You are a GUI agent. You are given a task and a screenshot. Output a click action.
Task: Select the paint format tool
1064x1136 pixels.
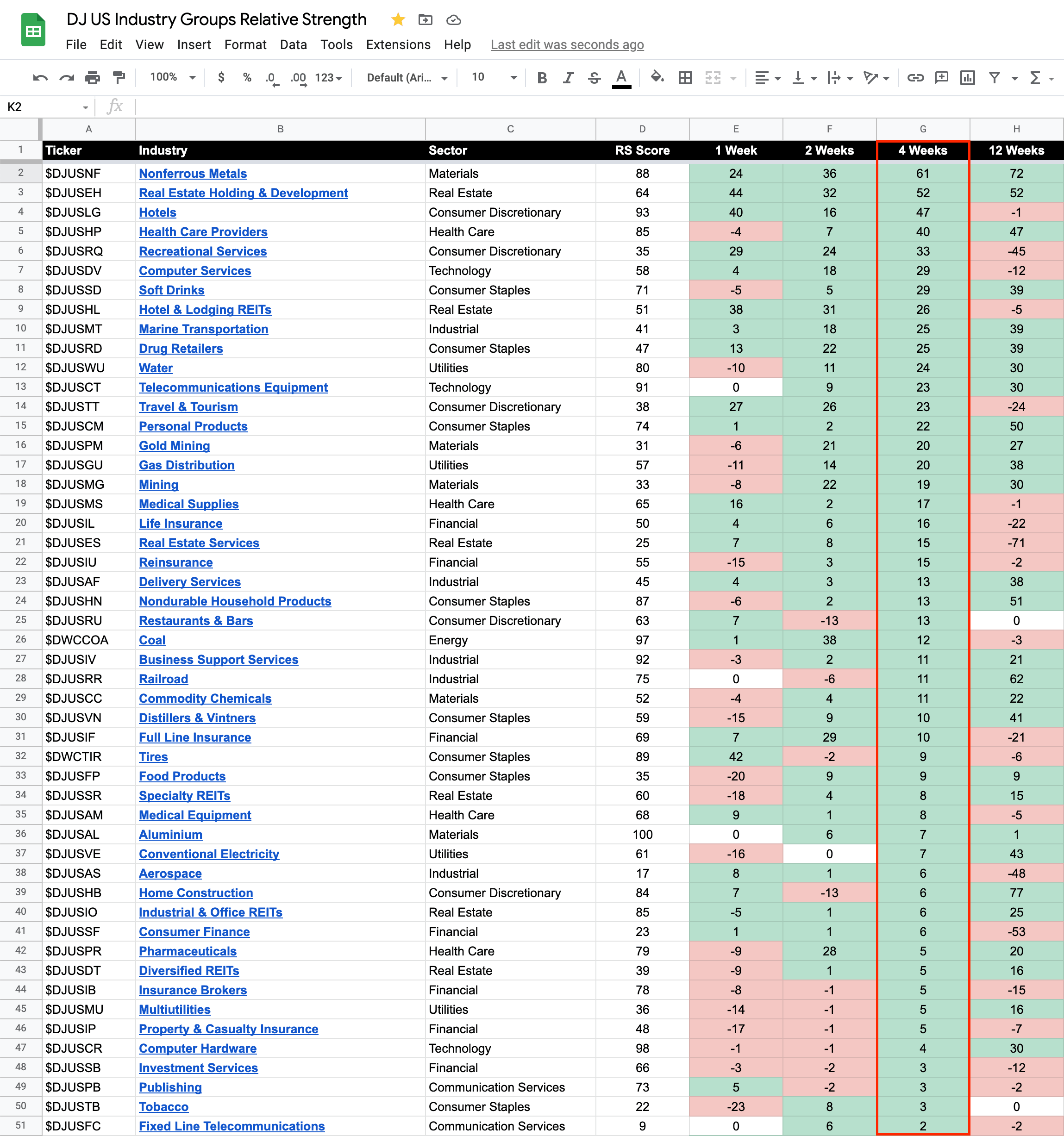pos(119,78)
